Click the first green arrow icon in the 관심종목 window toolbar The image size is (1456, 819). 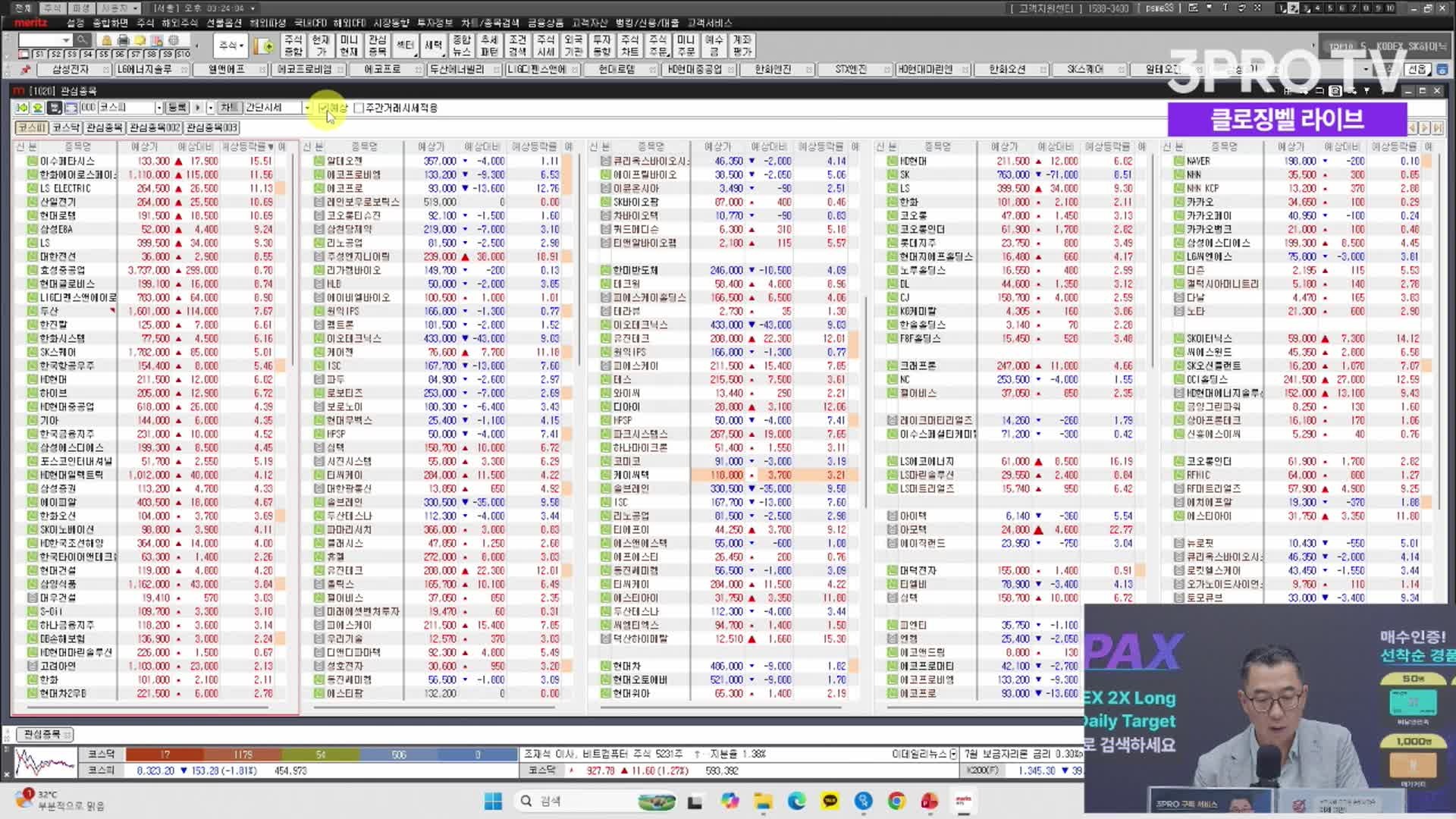22,108
